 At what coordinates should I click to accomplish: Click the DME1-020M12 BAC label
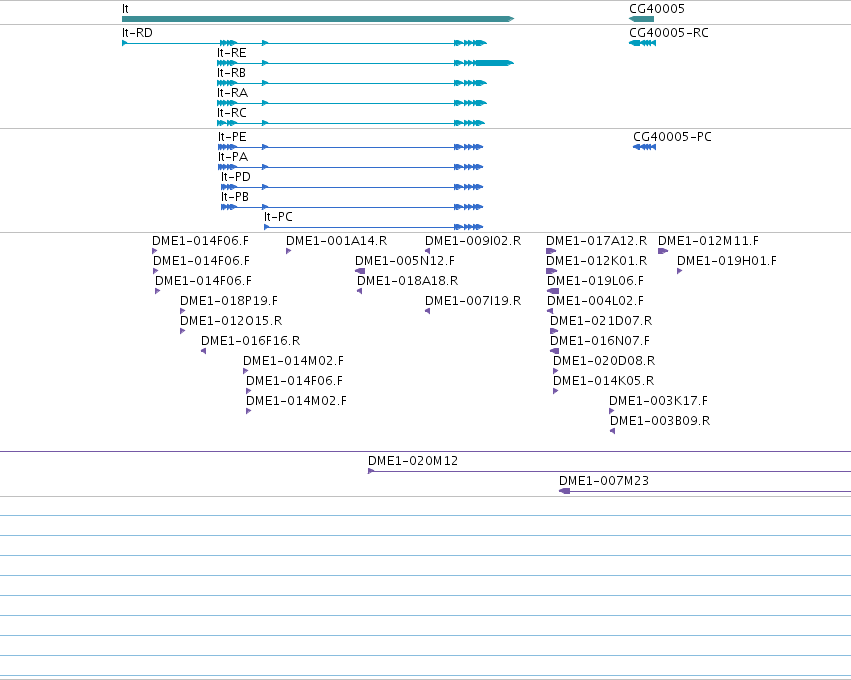(413, 461)
